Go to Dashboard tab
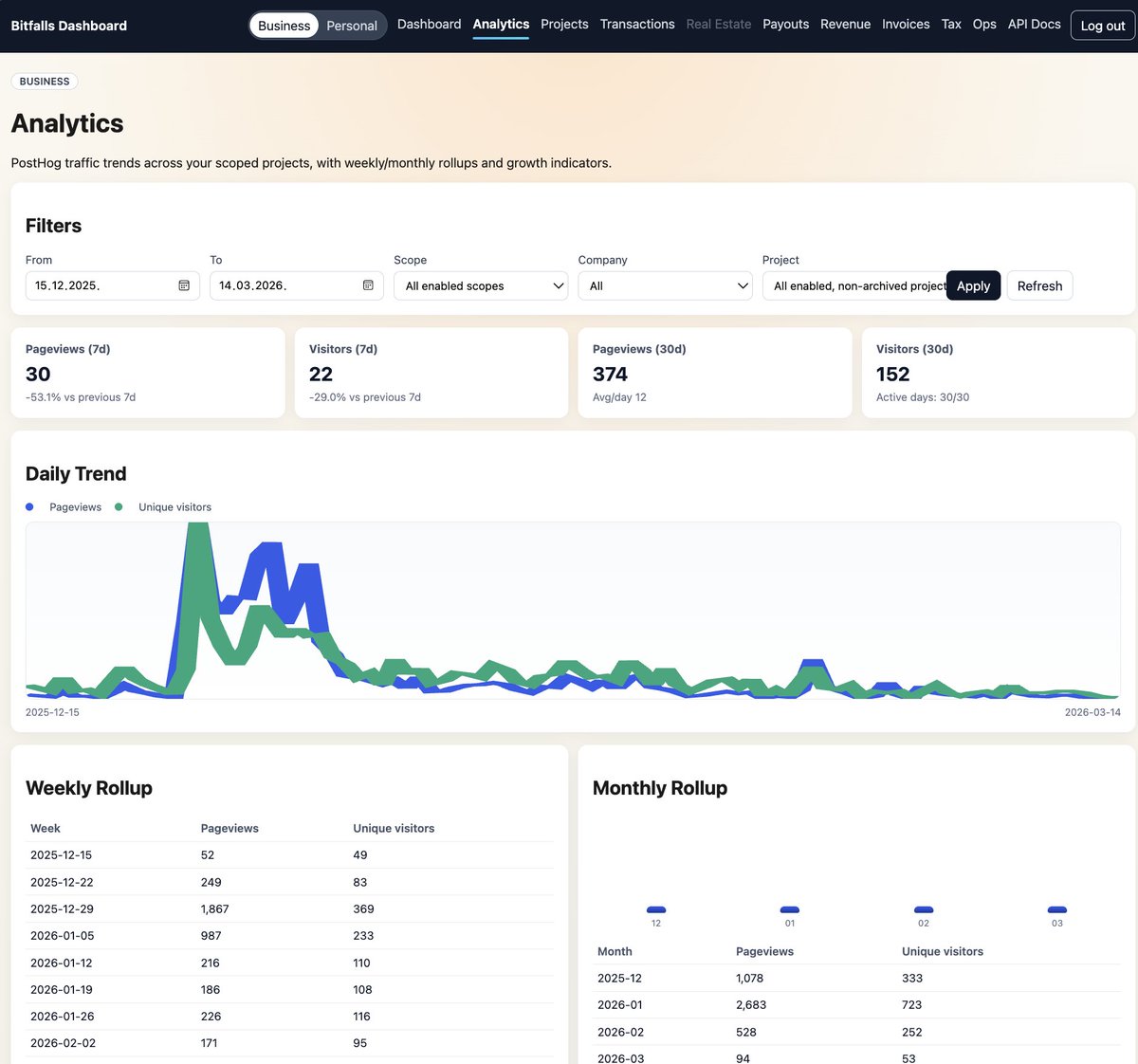1138x1064 pixels. coord(429,24)
